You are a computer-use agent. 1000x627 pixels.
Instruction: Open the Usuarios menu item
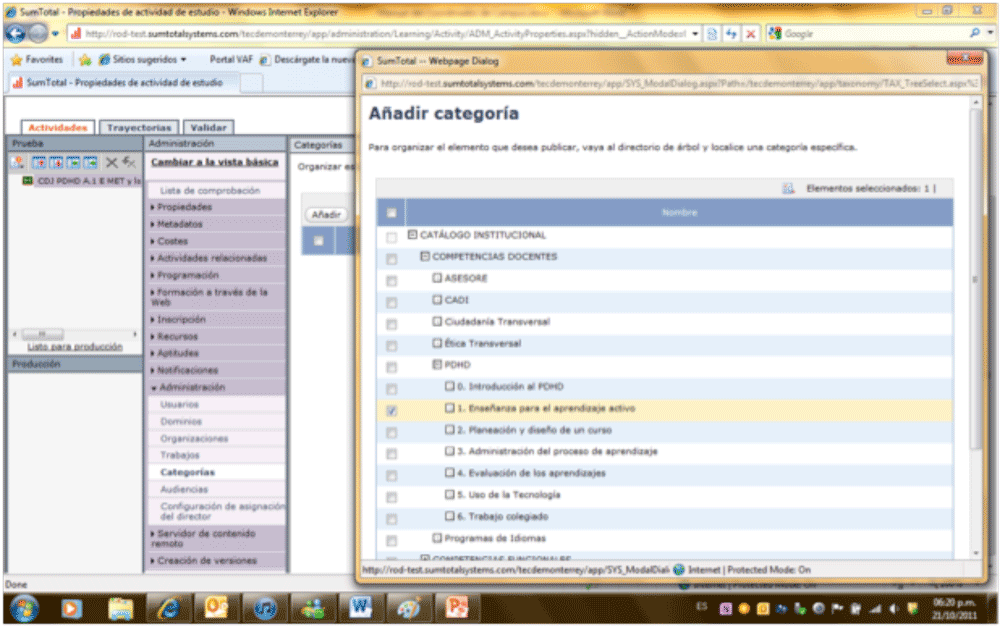[x=180, y=405]
